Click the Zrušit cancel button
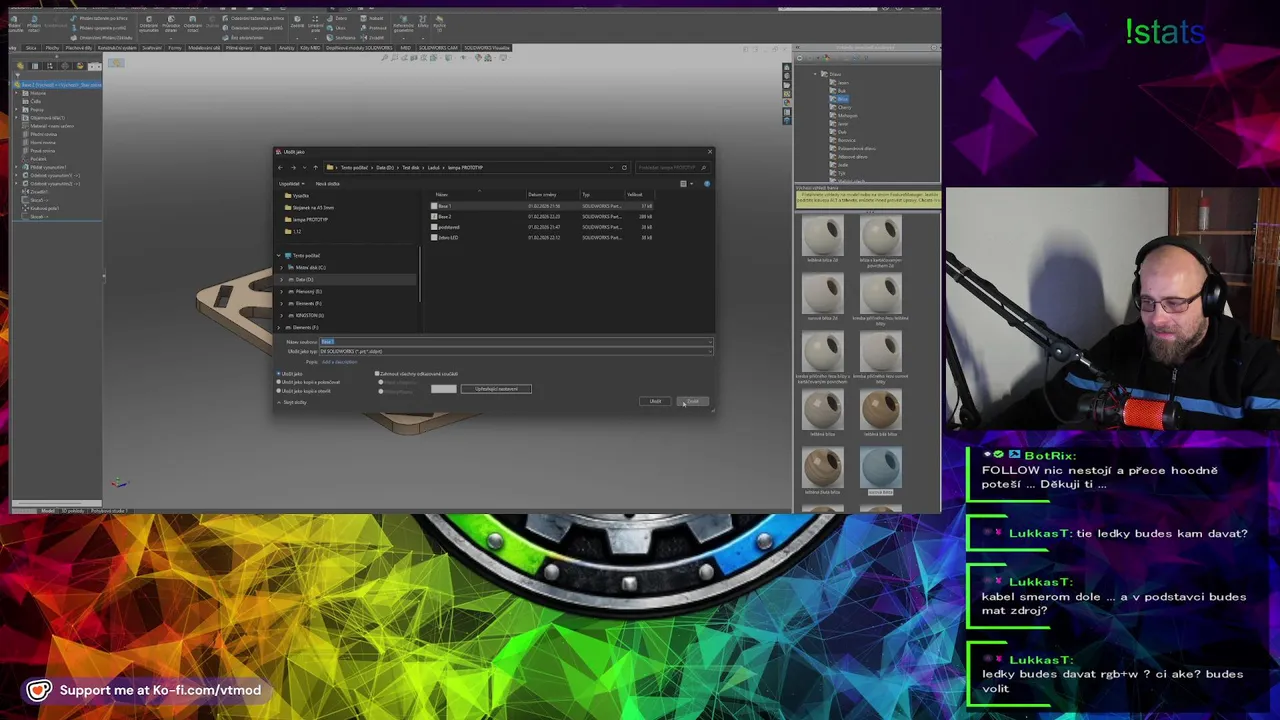The height and width of the screenshot is (720, 1280). (693, 401)
